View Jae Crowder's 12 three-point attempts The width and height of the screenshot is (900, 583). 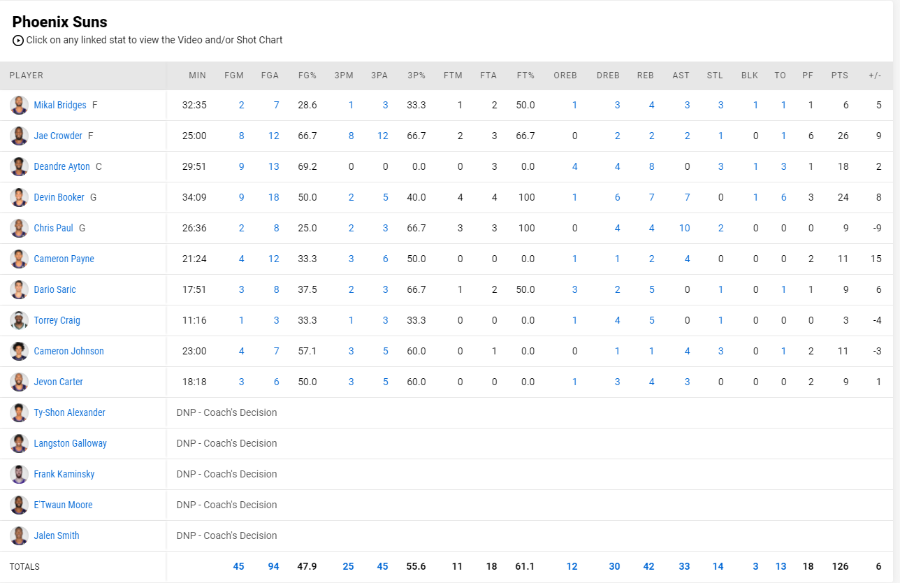point(383,136)
